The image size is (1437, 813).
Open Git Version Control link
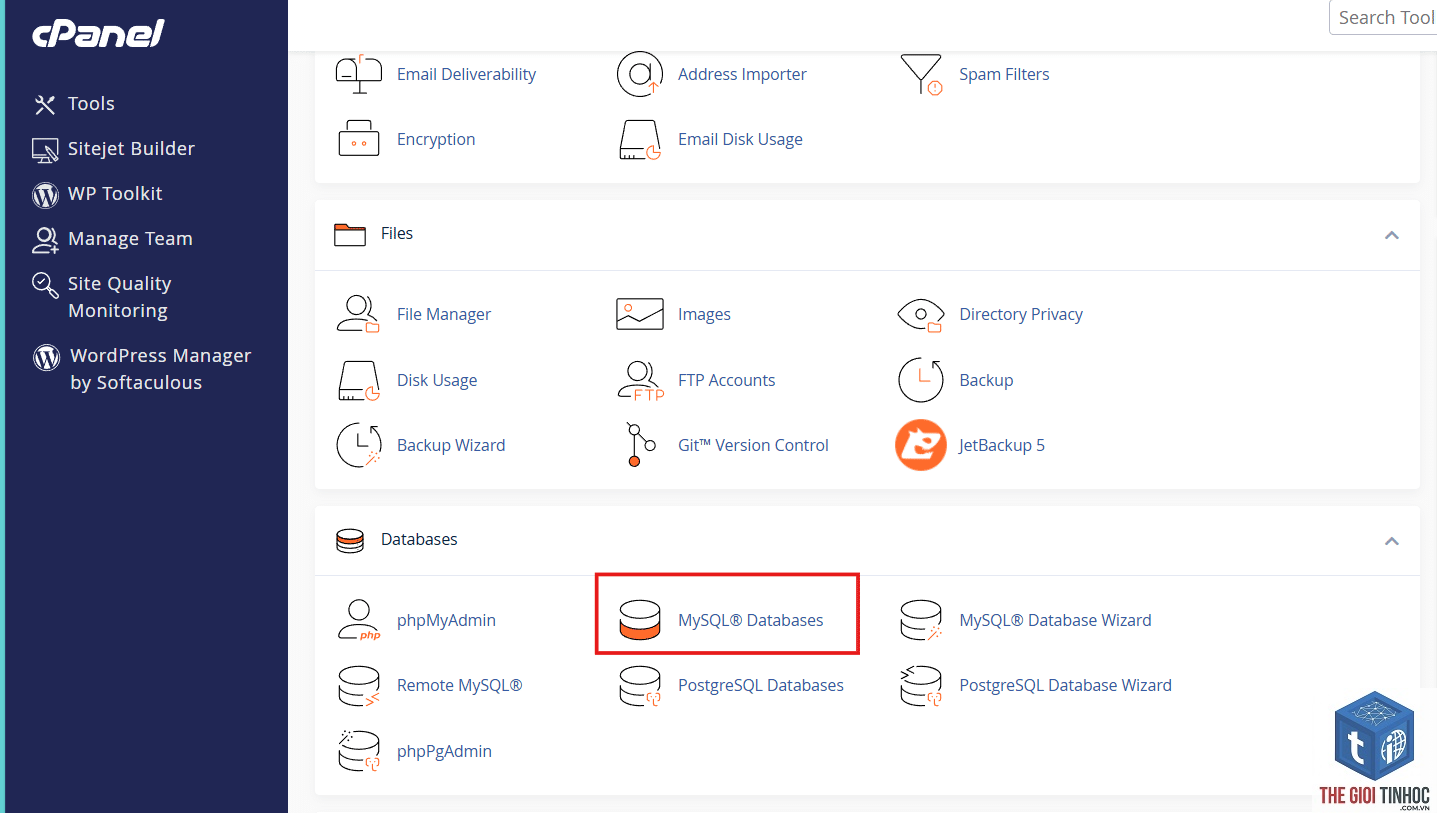click(753, 445)
